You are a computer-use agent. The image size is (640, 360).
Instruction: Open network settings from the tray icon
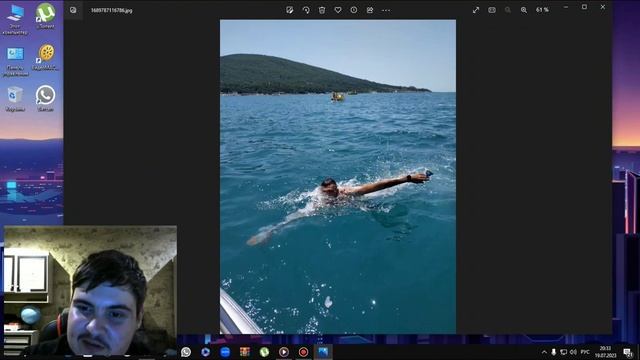564,352
